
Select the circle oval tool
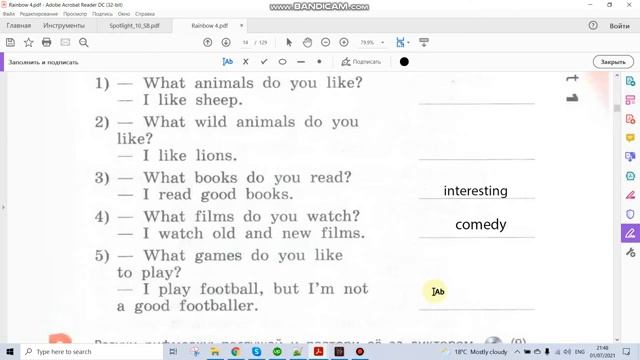click(x=282, y=62)
